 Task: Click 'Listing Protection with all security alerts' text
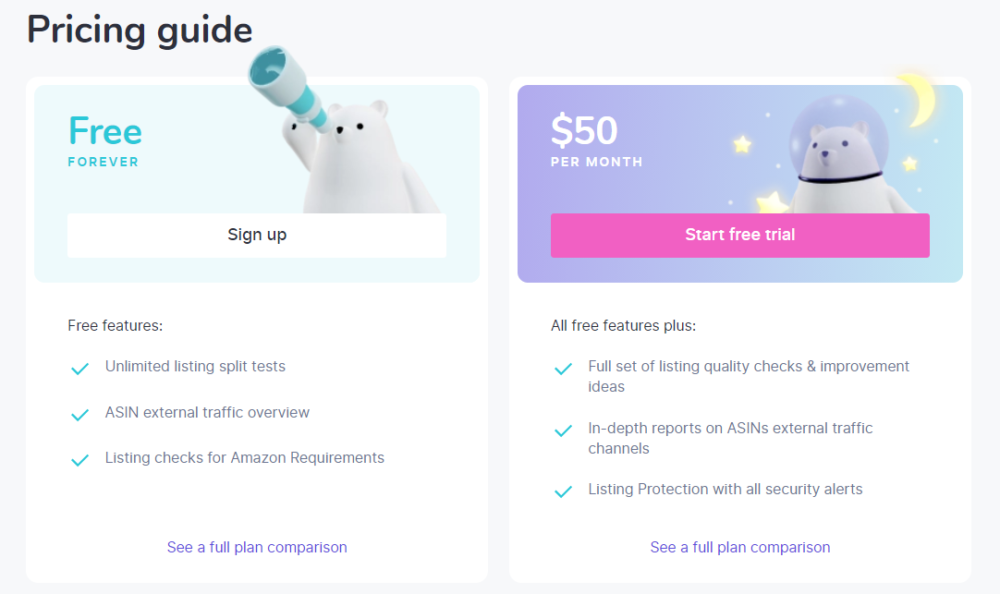725,489
